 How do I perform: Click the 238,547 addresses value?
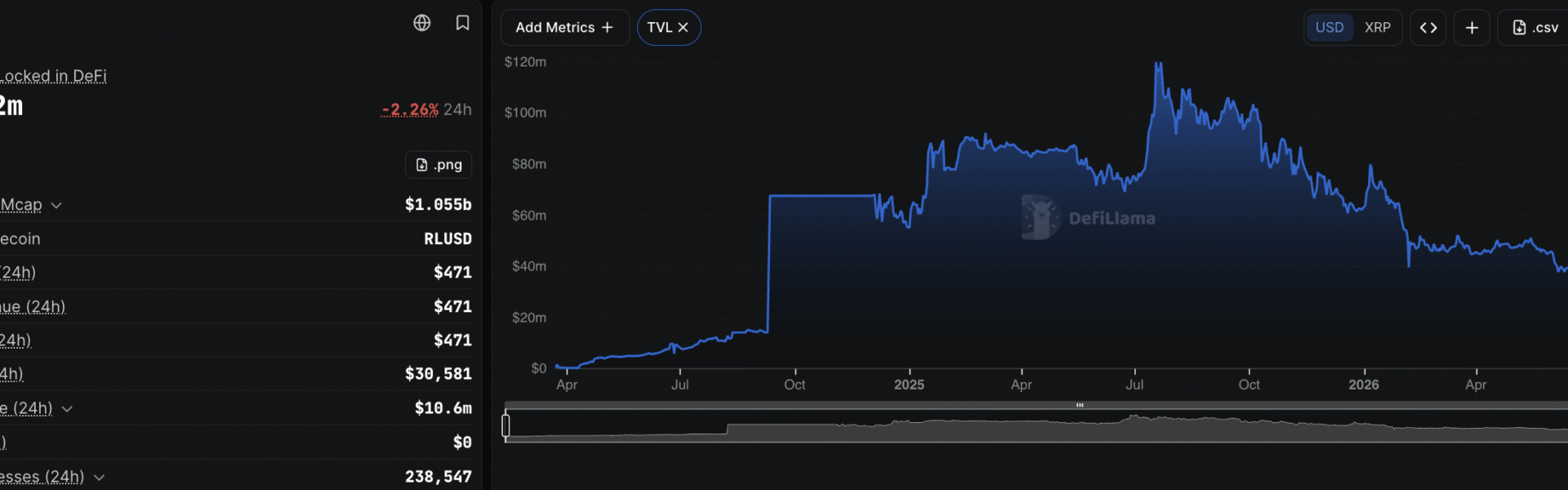click(438, 477)
